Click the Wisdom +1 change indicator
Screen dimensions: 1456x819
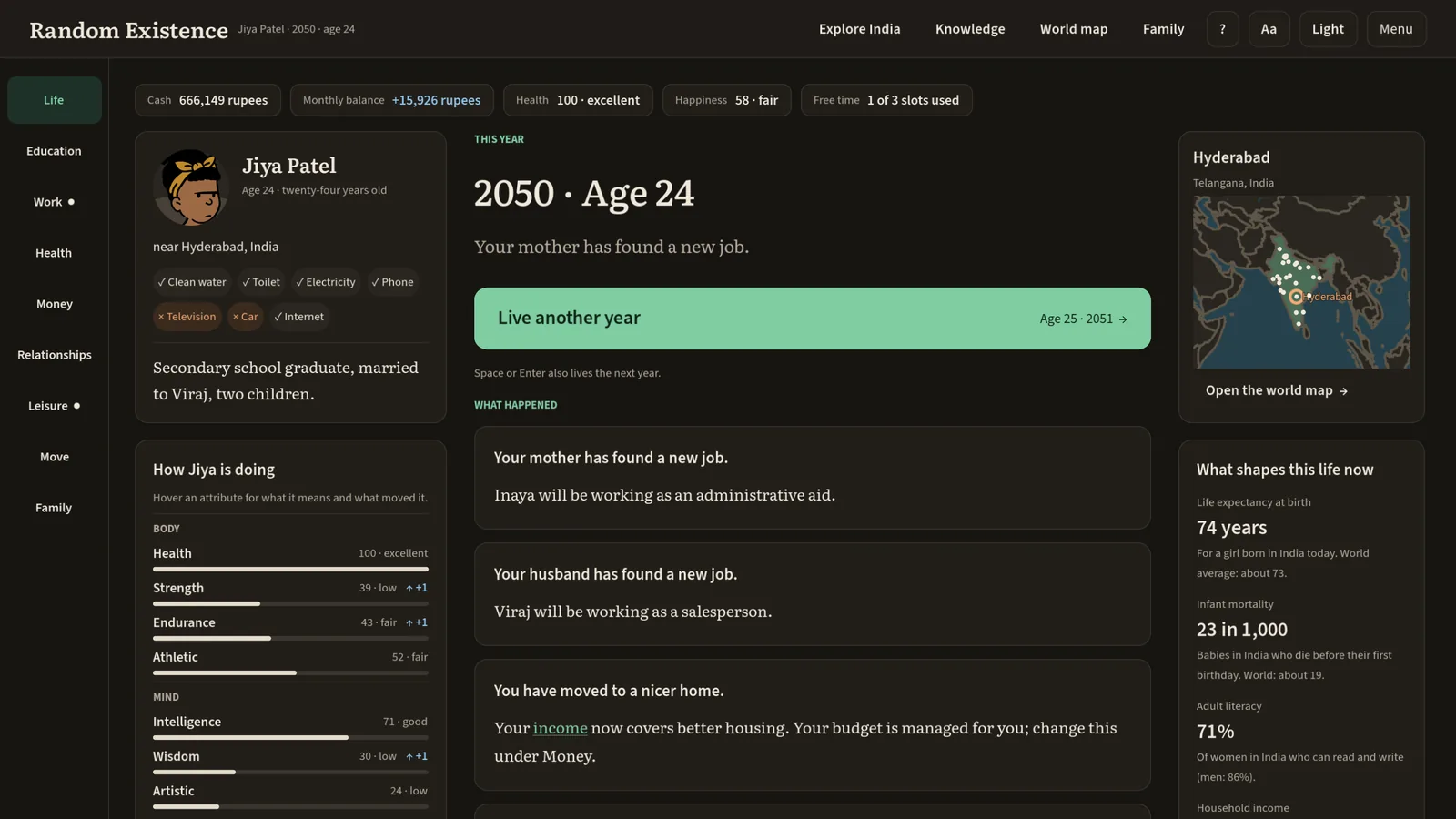click(x=417, y=756)
